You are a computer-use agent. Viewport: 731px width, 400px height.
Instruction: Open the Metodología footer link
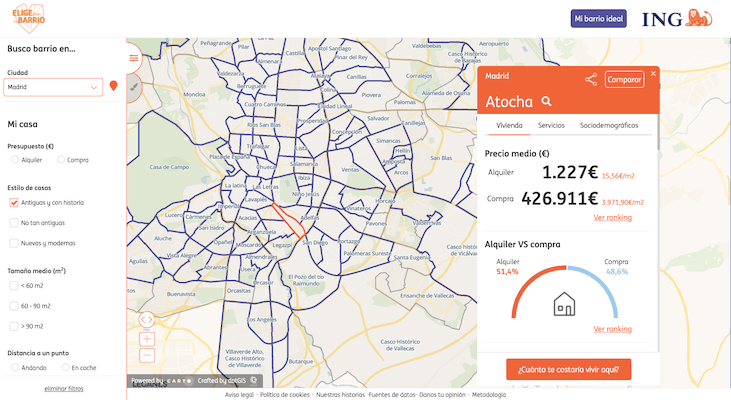(489, 395)
